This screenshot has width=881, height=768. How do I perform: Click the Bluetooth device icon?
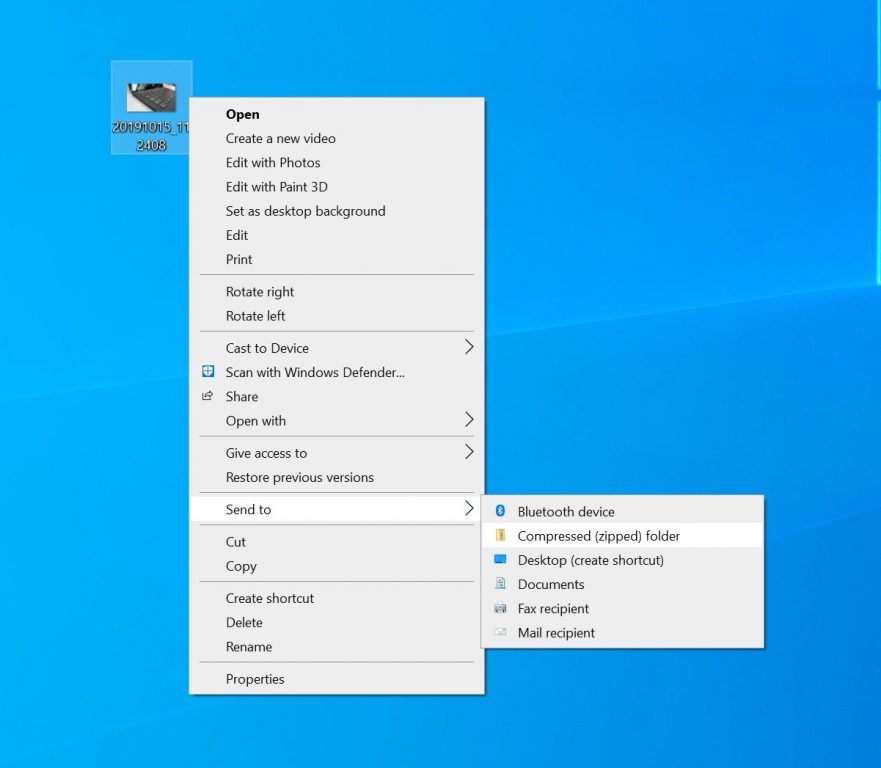click(501, 511)
